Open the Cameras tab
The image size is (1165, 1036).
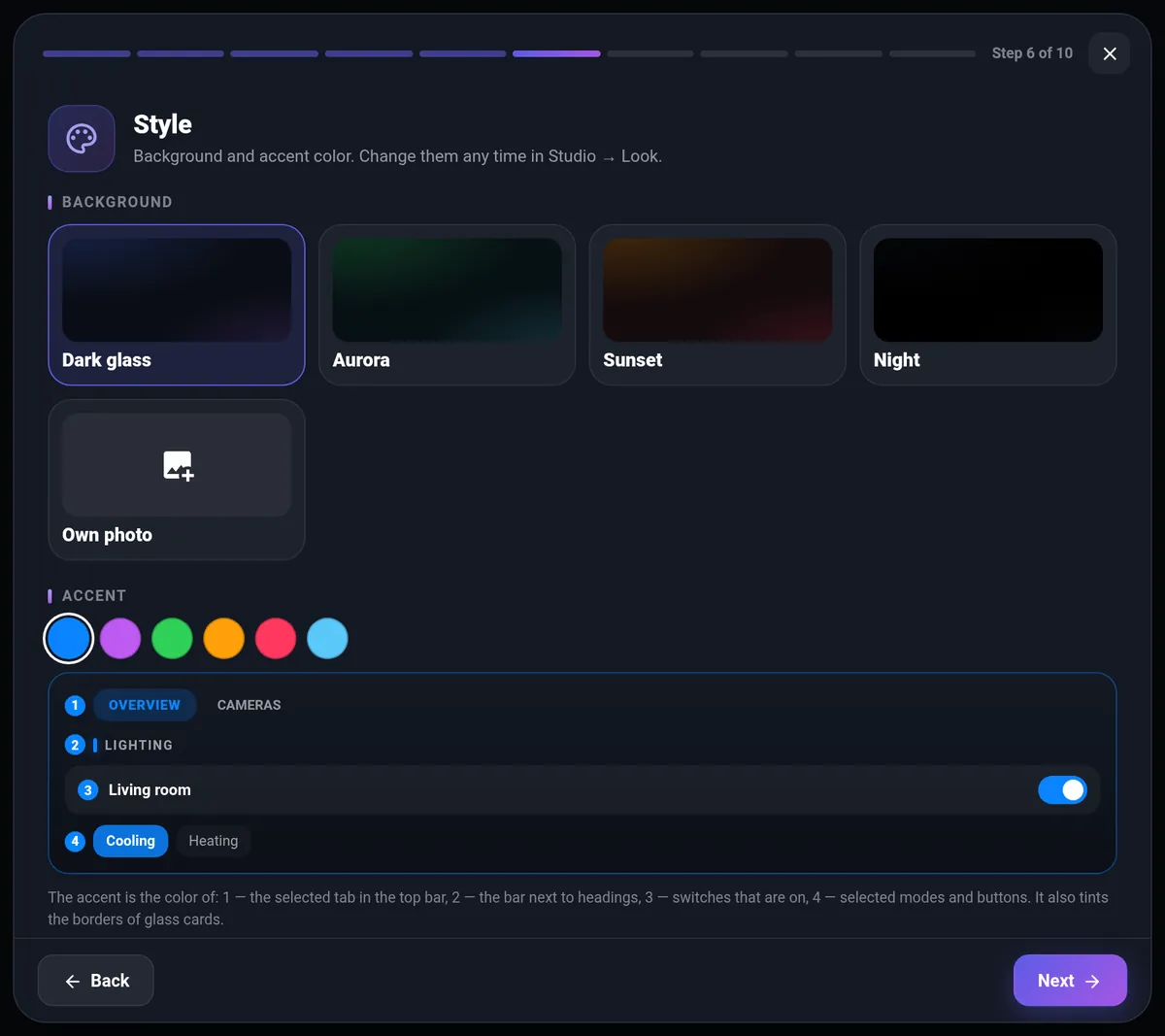(x=250, y=705)
